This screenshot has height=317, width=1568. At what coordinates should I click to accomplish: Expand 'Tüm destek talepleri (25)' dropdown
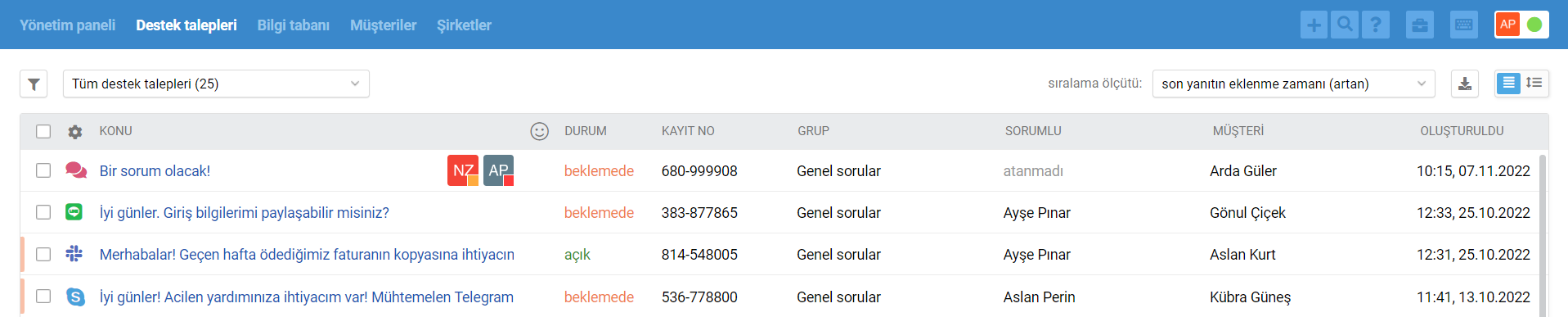point(216,84)
